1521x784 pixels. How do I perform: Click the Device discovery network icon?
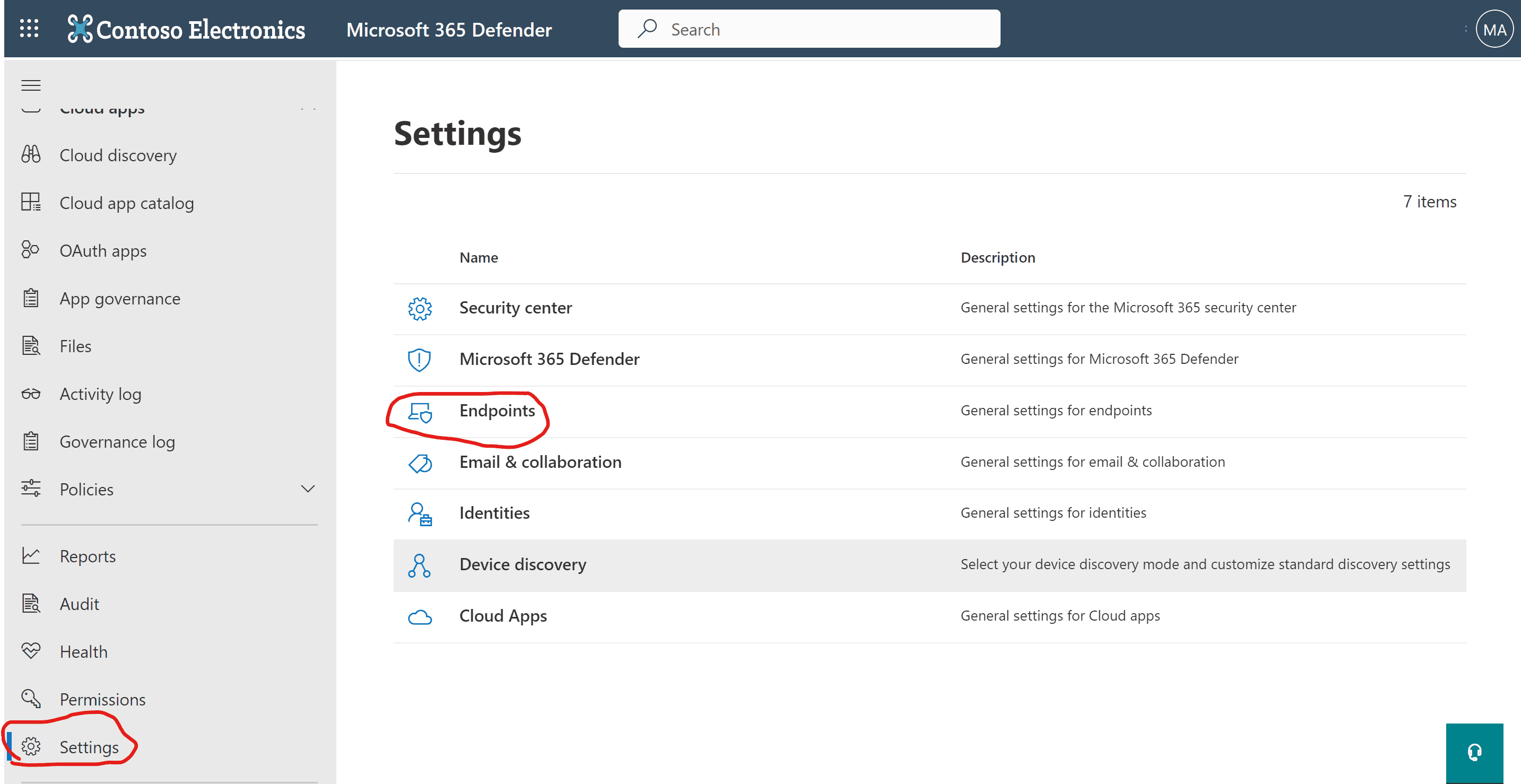coord(419,565)
